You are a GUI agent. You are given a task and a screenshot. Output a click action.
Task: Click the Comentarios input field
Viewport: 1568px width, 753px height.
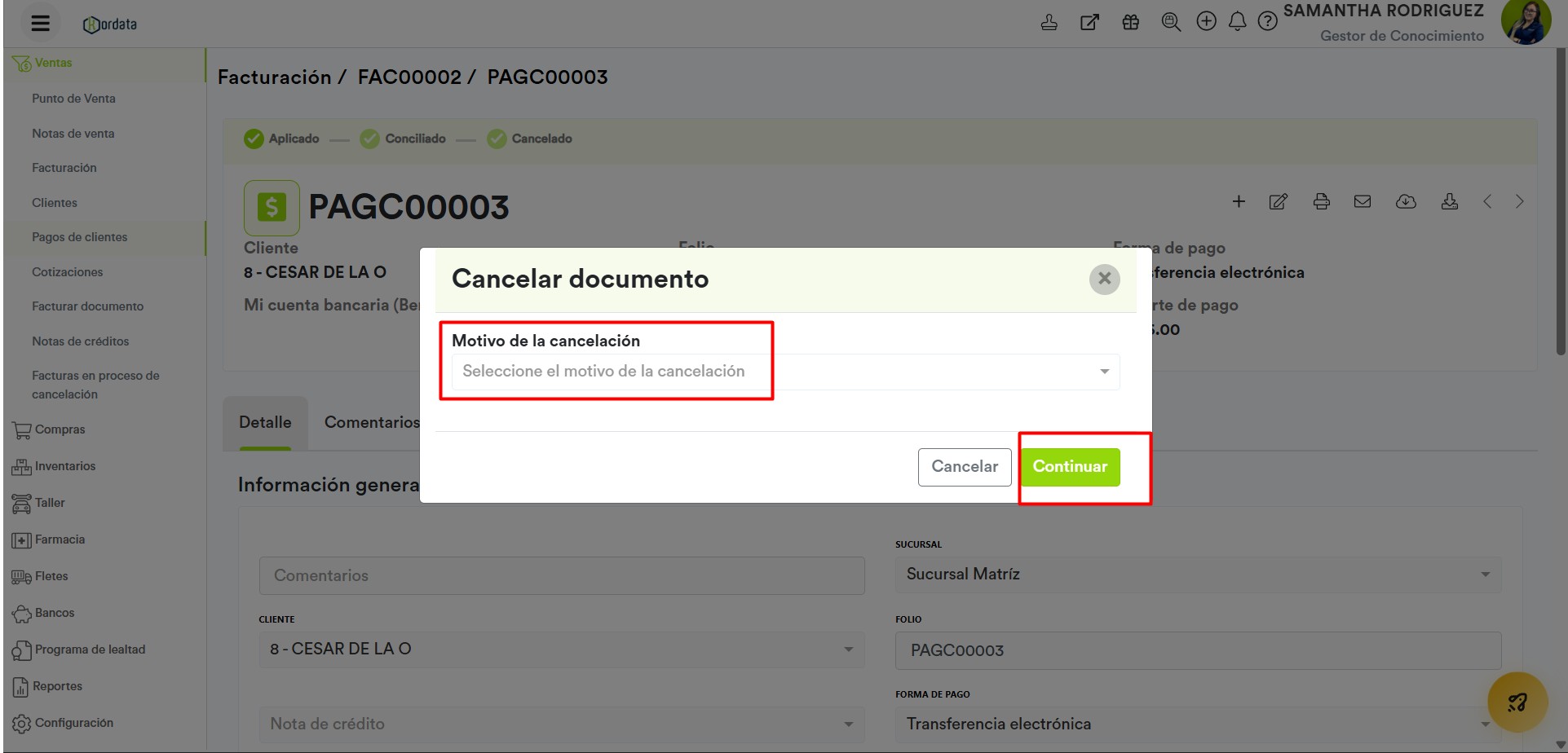[x=561, y=576]
